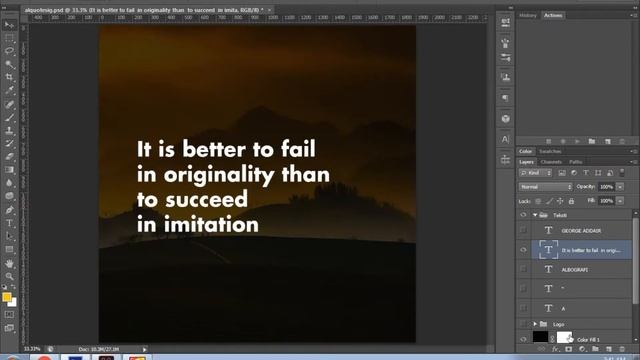Select the Eraser tool
The image size is (640, 360).
tap(9, 156)
